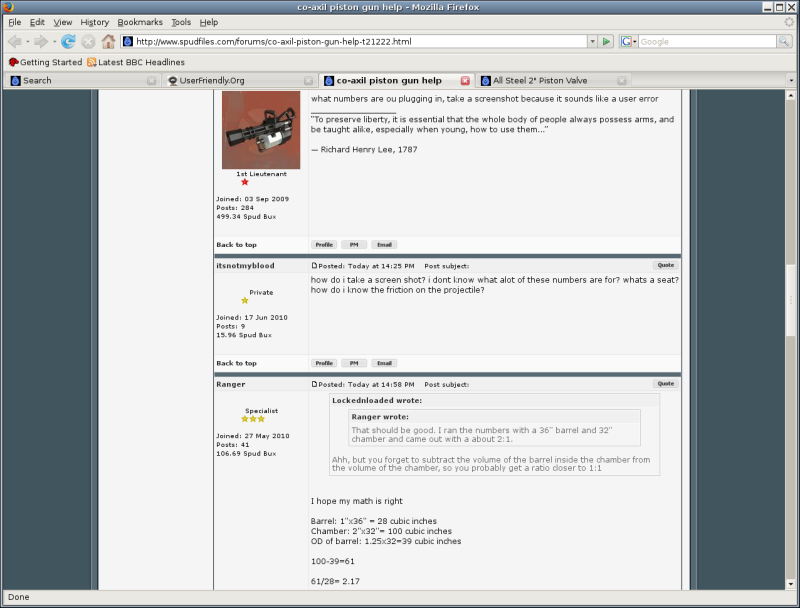This screenshot has height=608, width=800.
Task: Click the PM button under itsnotmyblood's post
Action: coord(353,363)
